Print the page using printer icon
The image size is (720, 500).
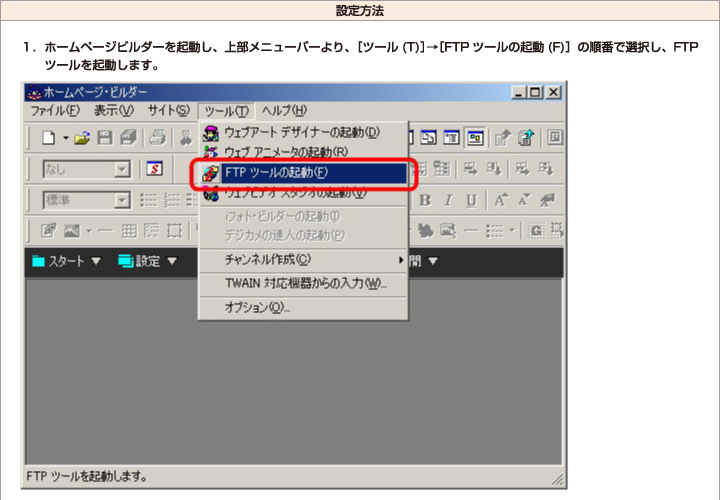point(158,138)
